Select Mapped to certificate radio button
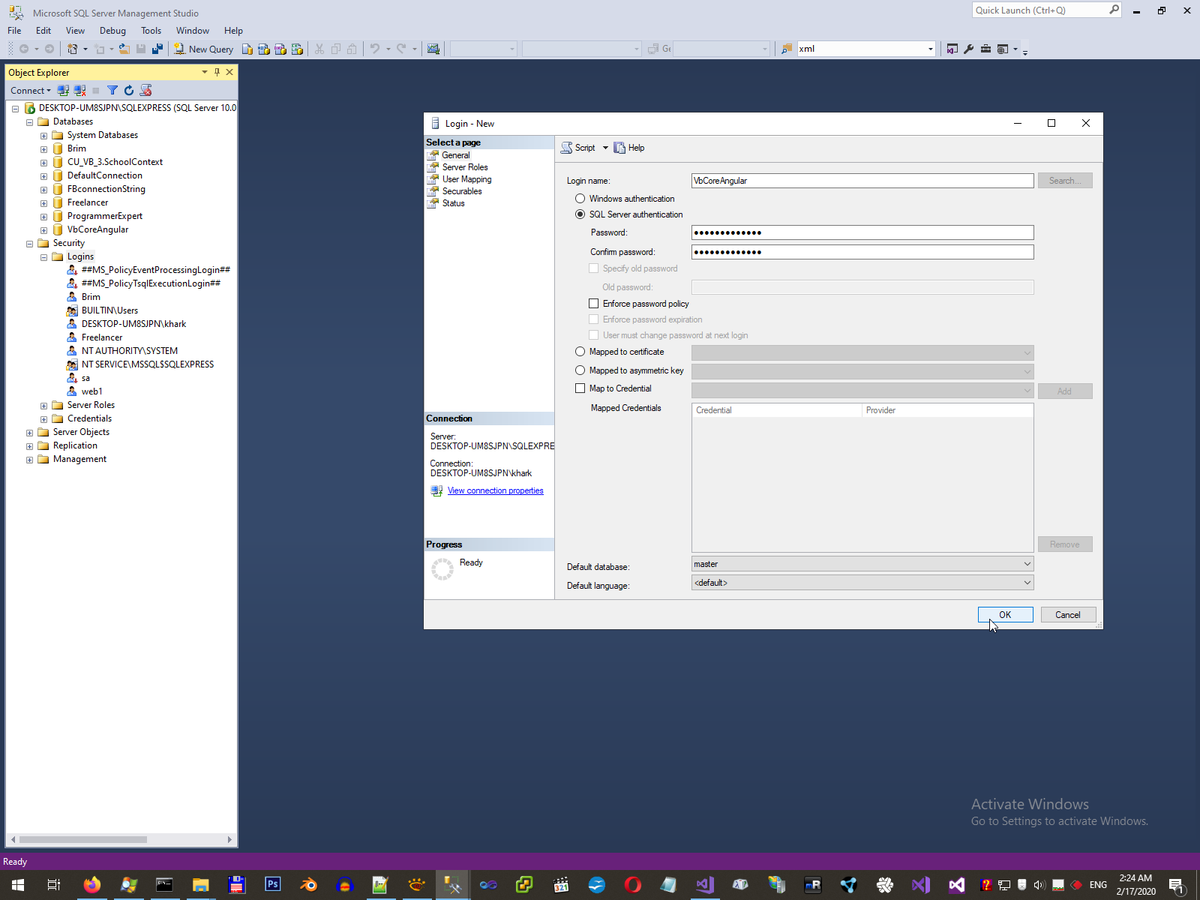 point(580,352)
